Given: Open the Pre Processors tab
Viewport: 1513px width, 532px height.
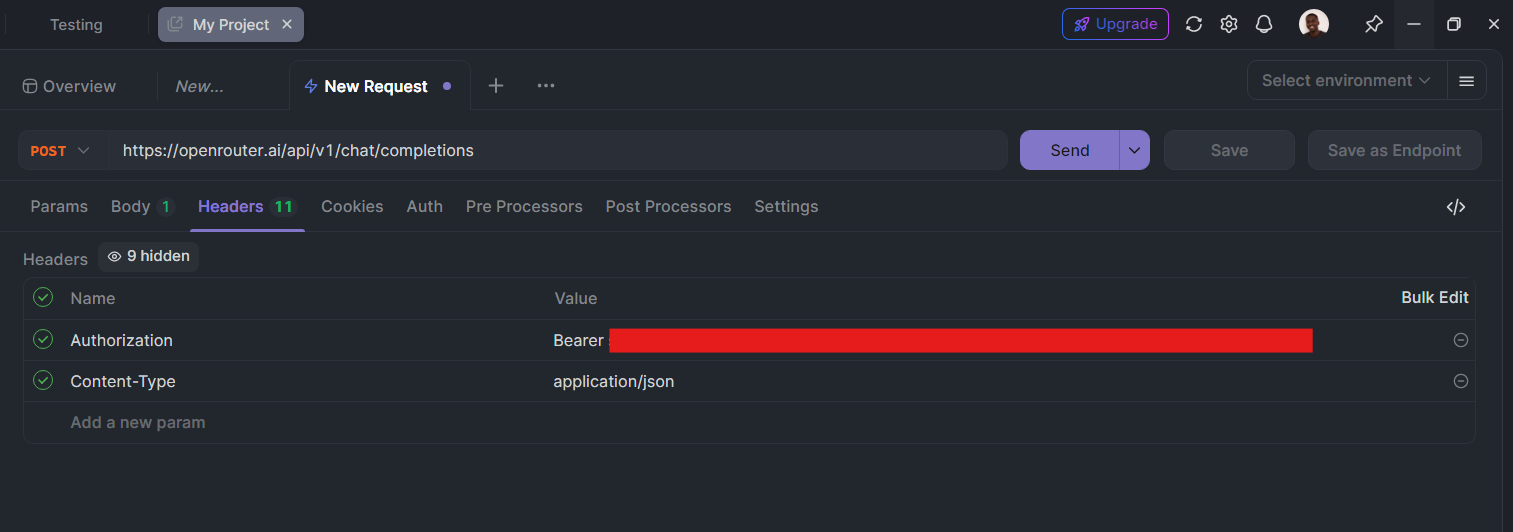Looking at the screenshot, I should tap(524, 206).
